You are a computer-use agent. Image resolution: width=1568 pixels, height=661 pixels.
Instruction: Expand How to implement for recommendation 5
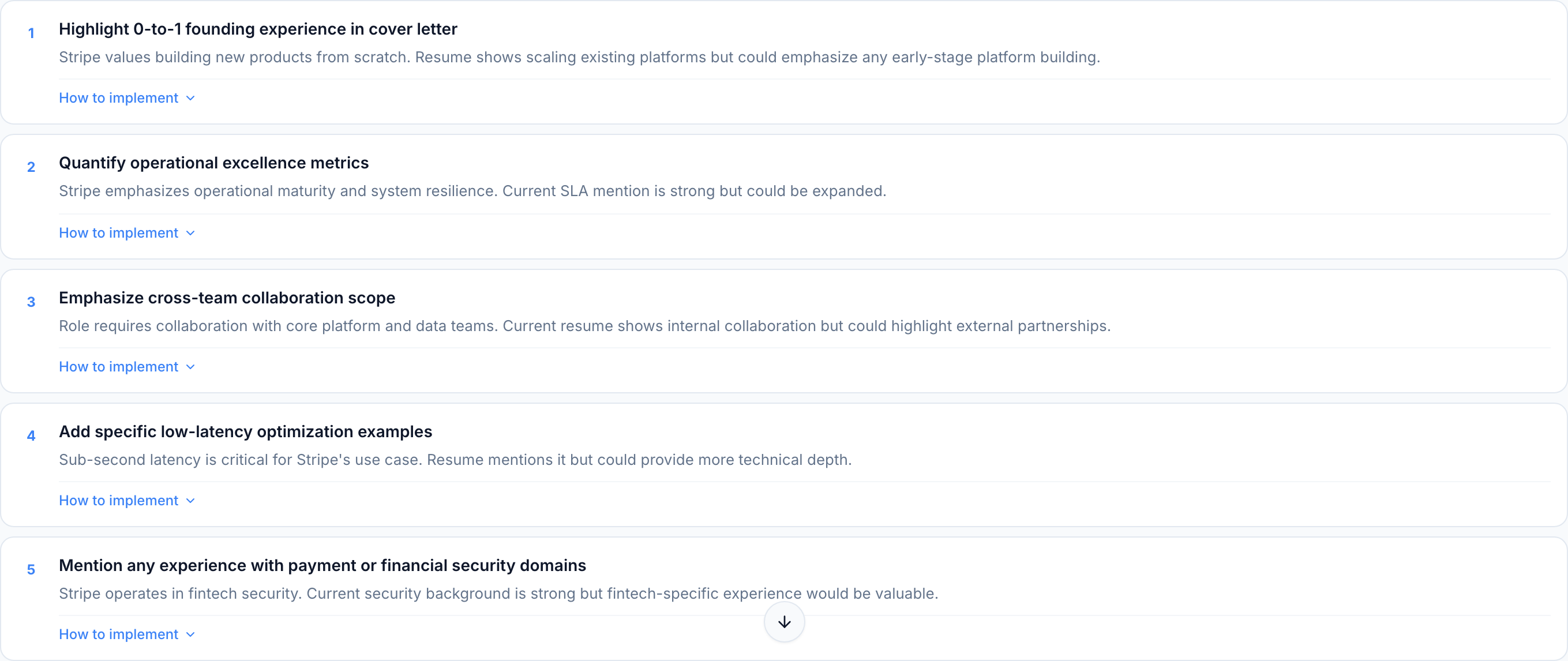pyautogui.click(x=119, y=634)
